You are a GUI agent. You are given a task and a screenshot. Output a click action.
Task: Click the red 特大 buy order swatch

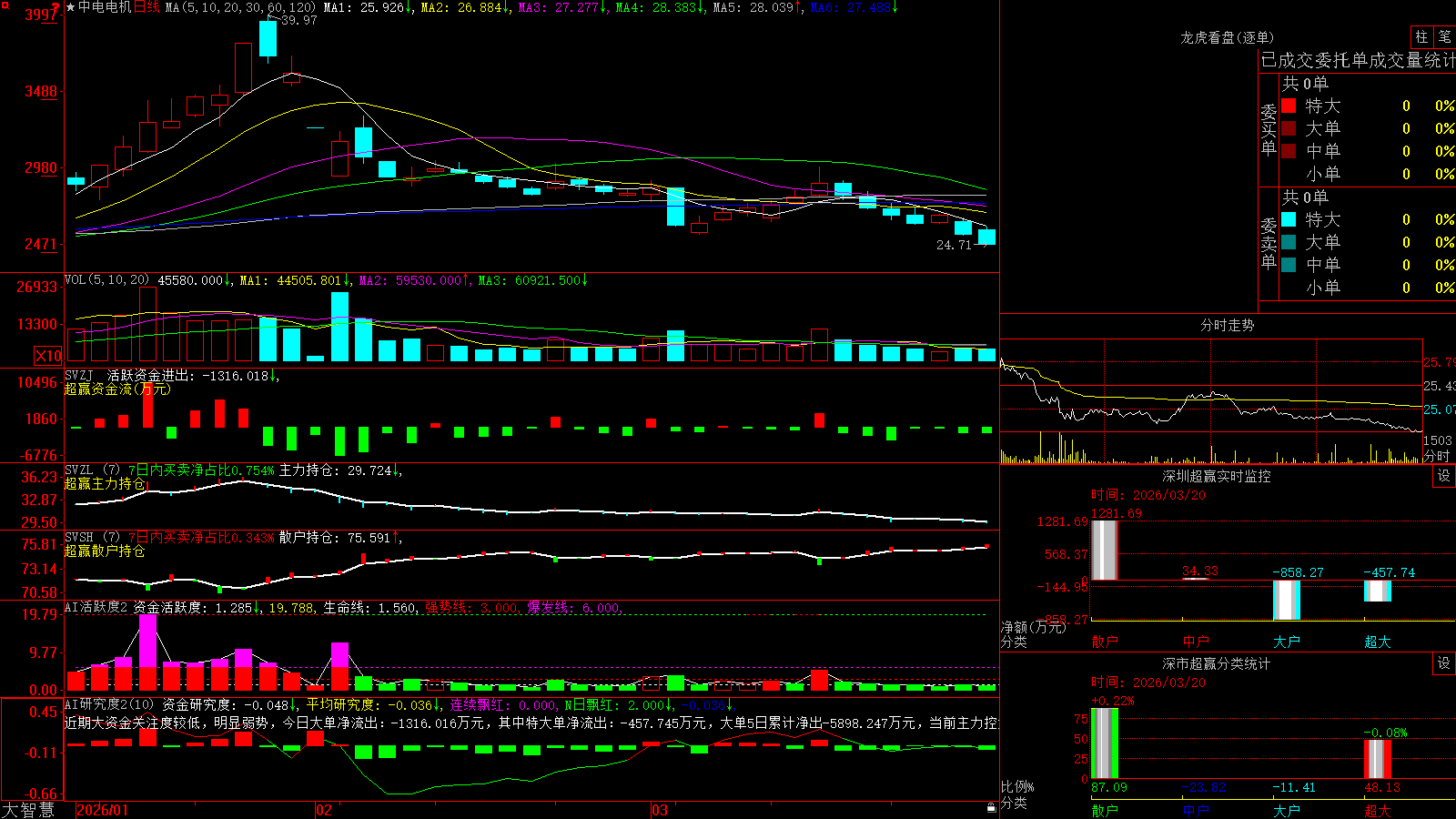pos(1289,106)
